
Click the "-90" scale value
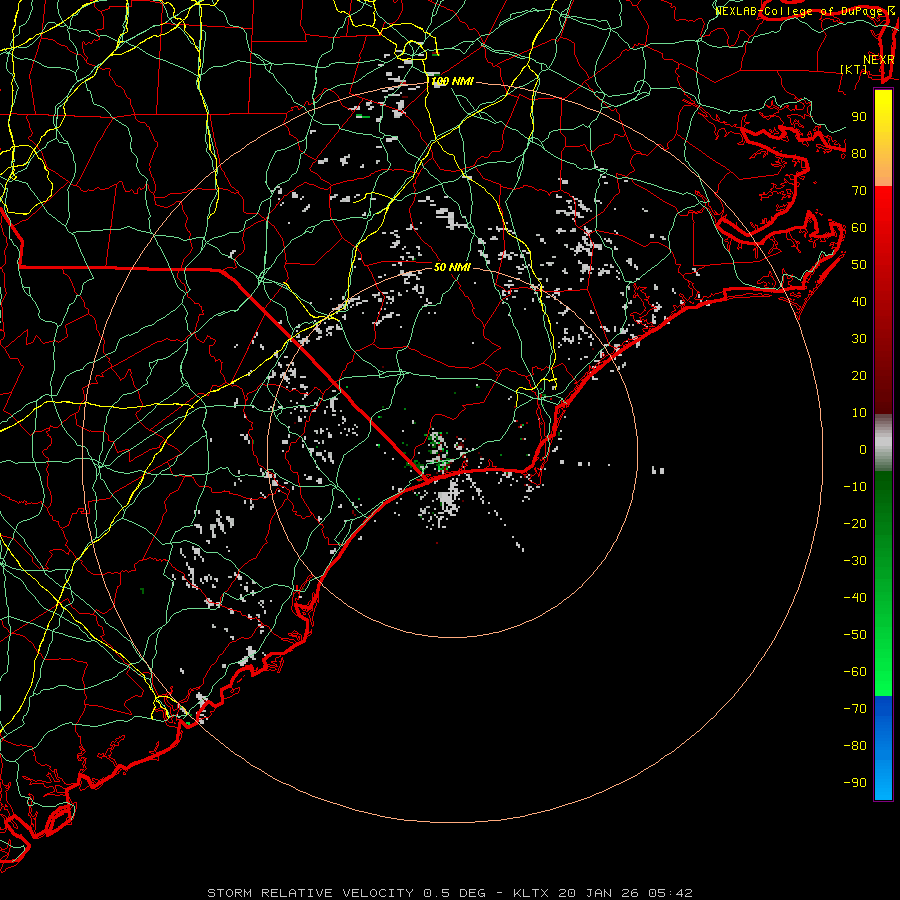click(x=855, y=783)
